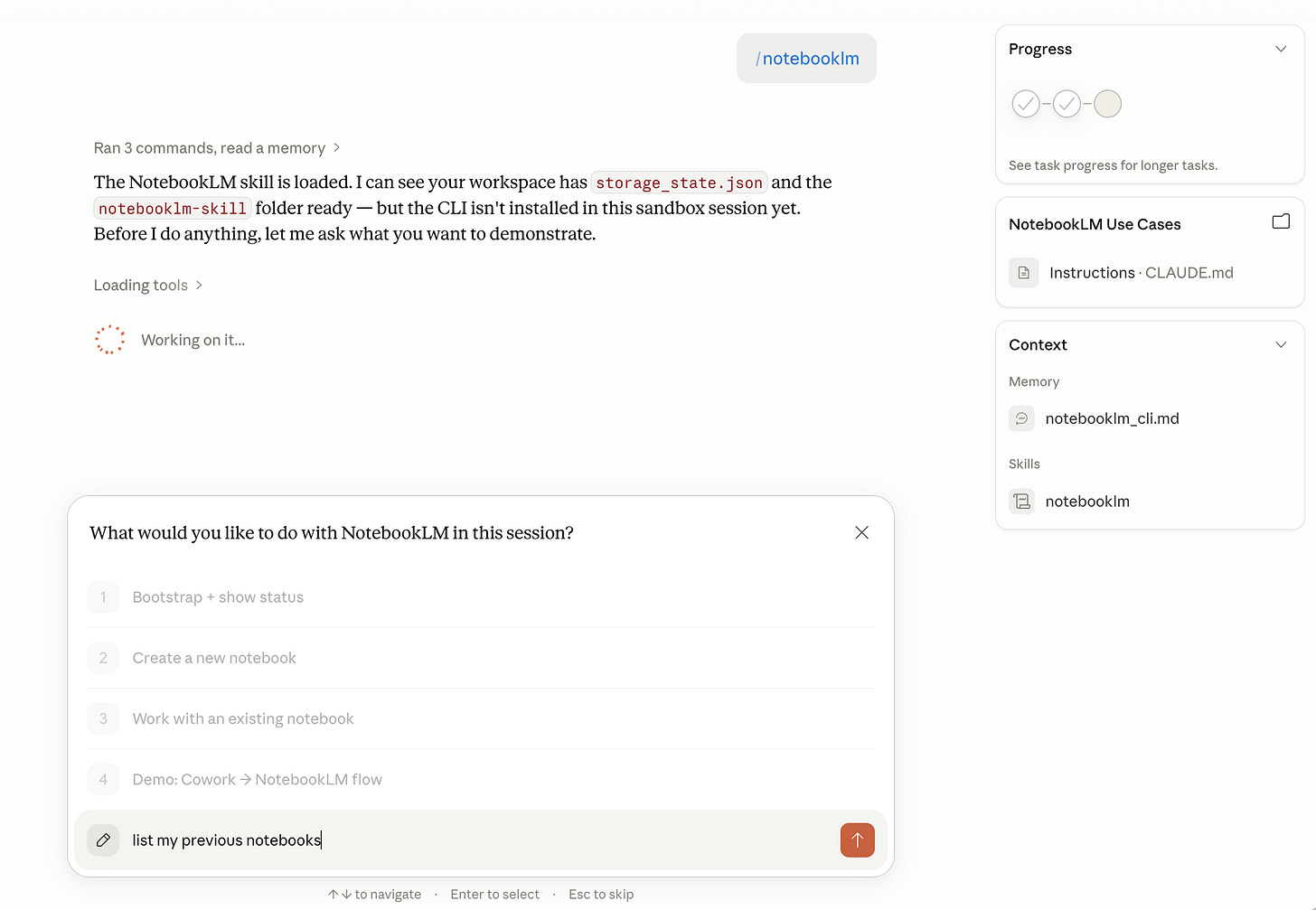Click the NotebookLM Use Cases title

pos(1095,224)
